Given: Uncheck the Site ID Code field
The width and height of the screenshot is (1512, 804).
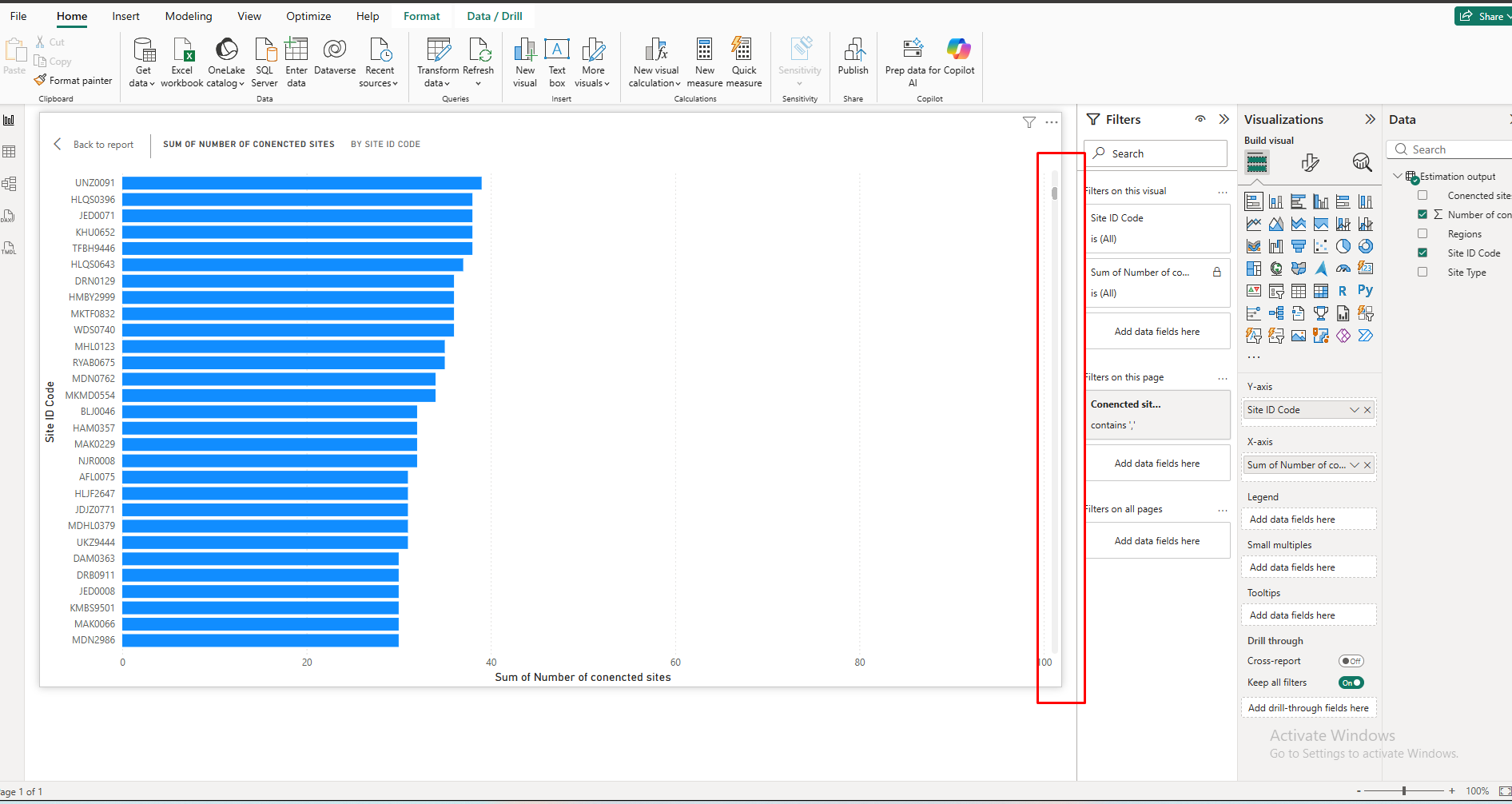Looking at the screenshot, I should click(x=1422, y=253).
